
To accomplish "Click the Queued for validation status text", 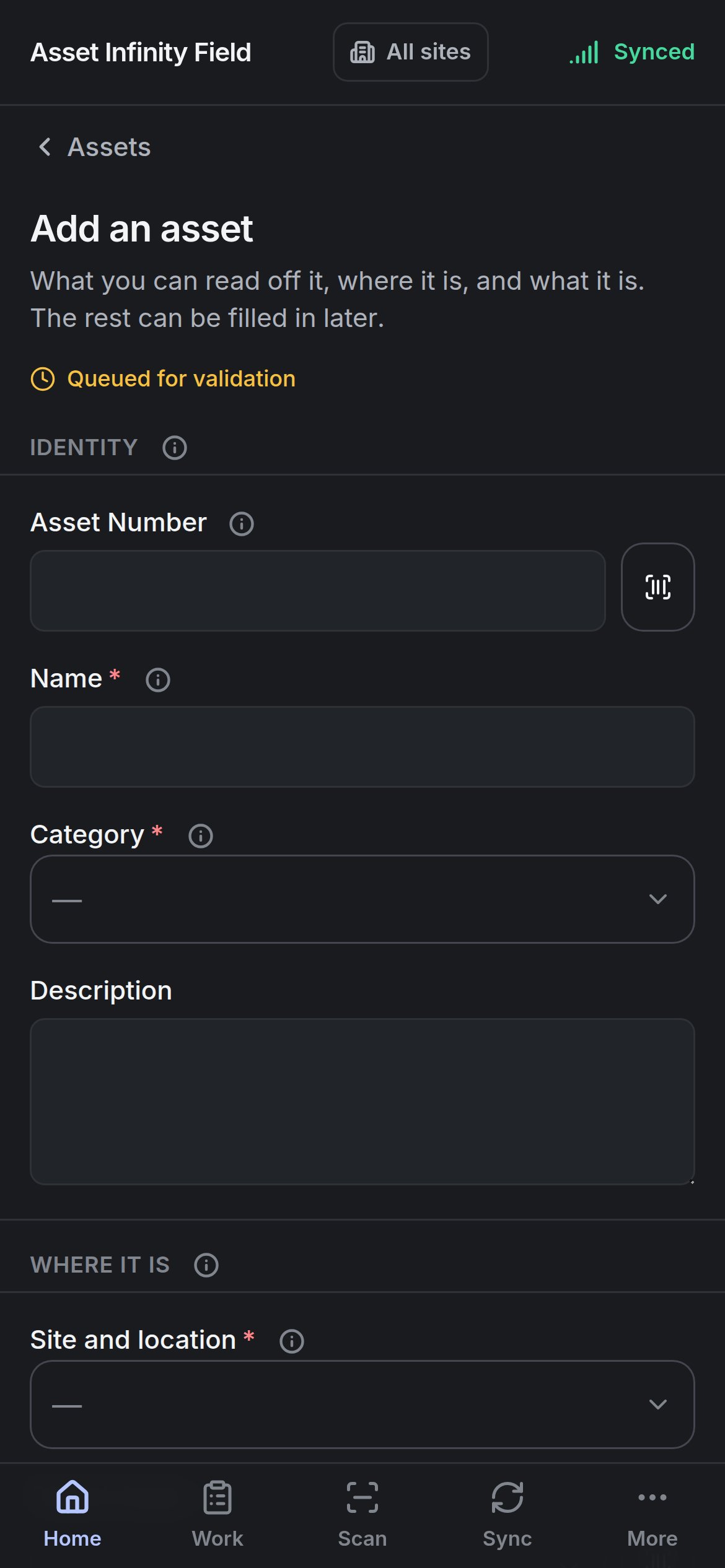I will coord(181,379).
